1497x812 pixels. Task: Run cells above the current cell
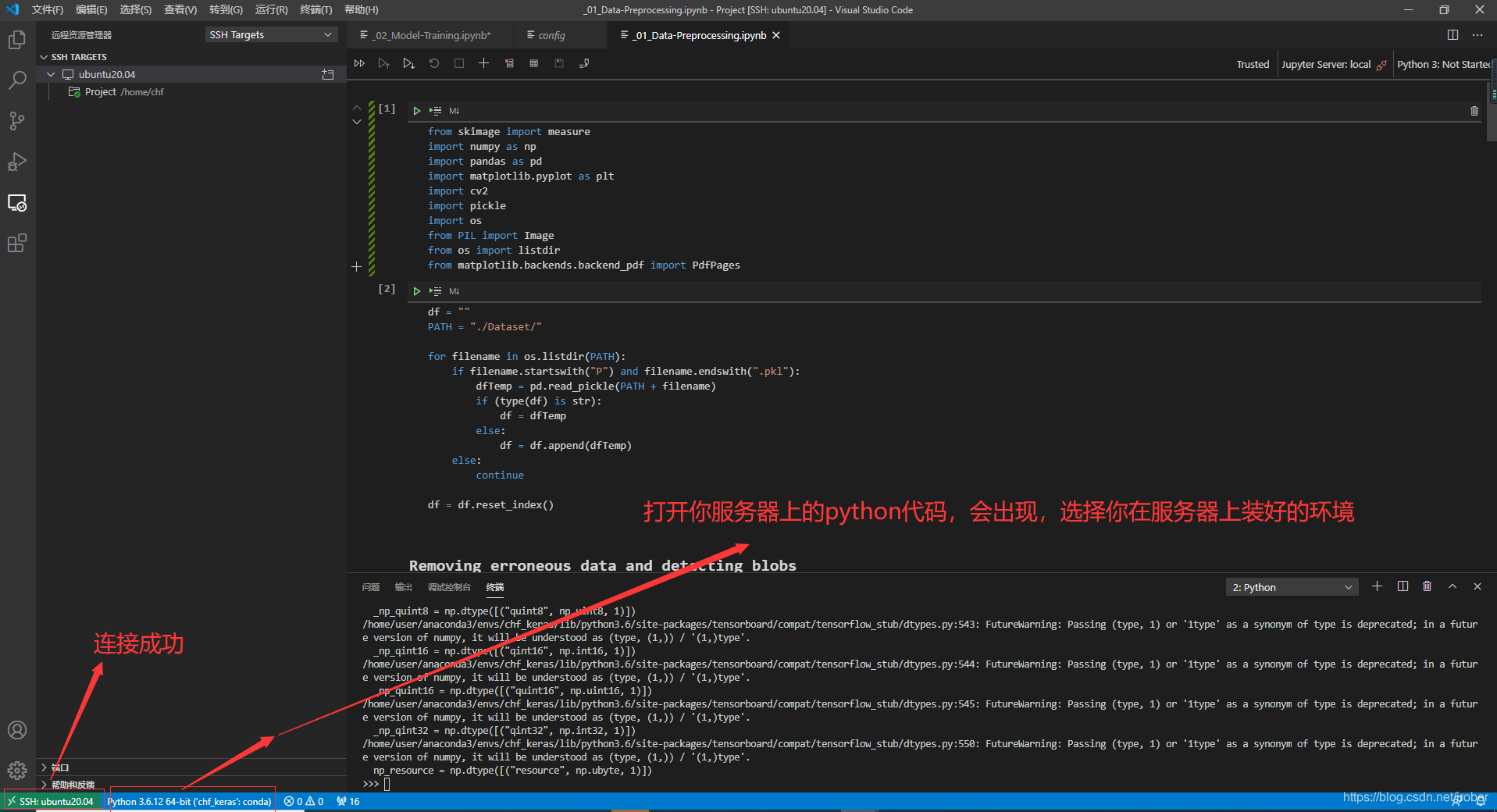pyautogui.click(x=383, y=63)
